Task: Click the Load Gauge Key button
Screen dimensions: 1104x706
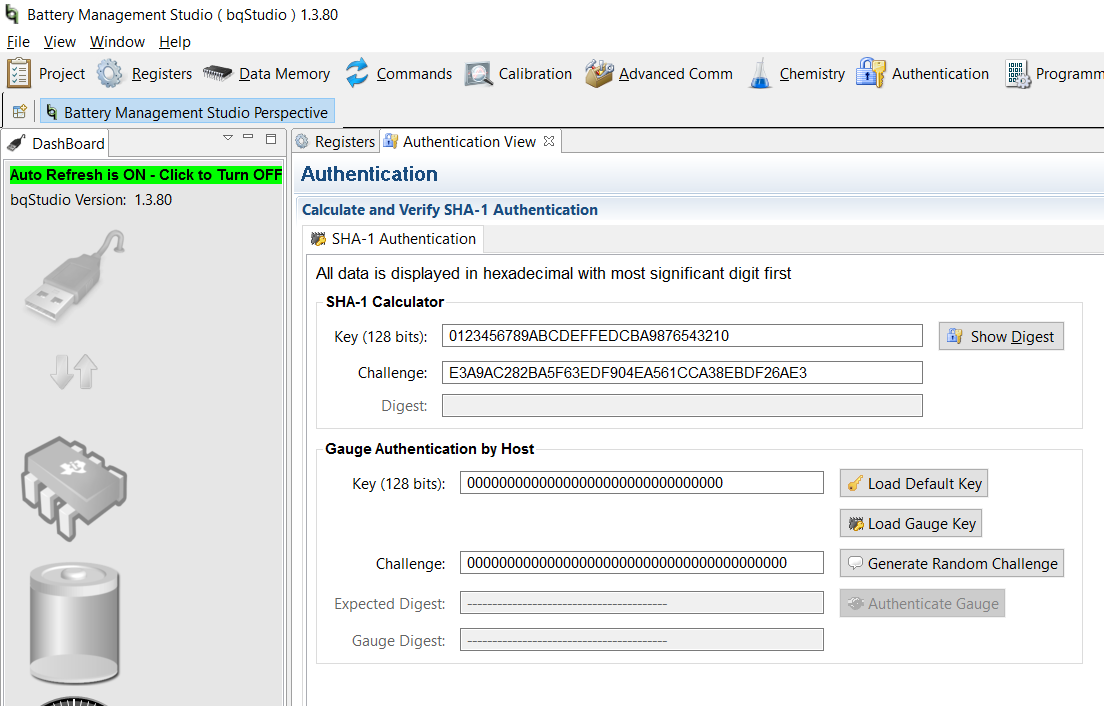Action: click(911, 524)
